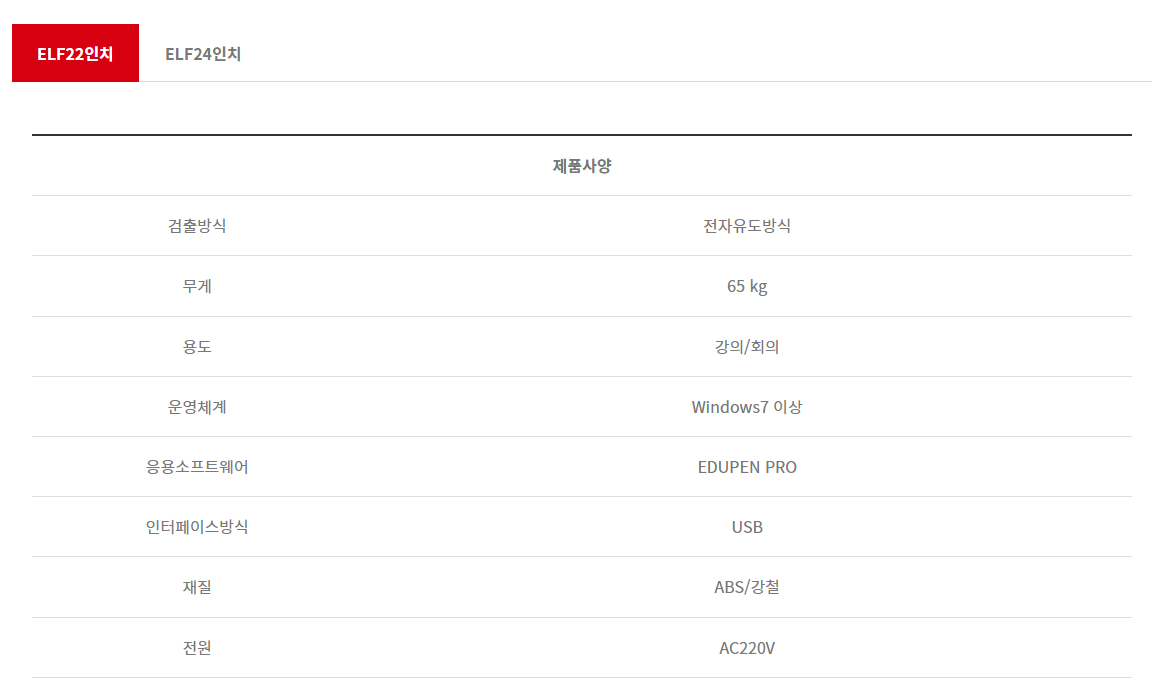This screenshot has width=1167, height=685.
Task: Switch to the ELF24인치 tab
Action: (203, 54)
